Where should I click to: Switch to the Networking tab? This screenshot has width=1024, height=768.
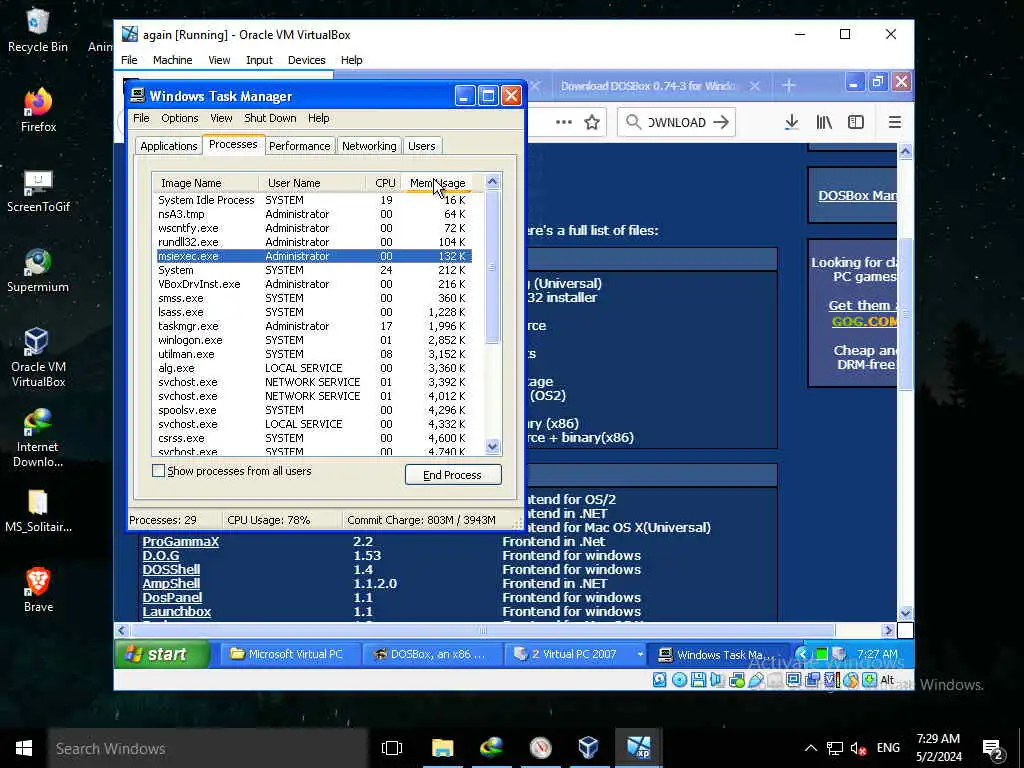pyautogui.click(x=369, y=146)
